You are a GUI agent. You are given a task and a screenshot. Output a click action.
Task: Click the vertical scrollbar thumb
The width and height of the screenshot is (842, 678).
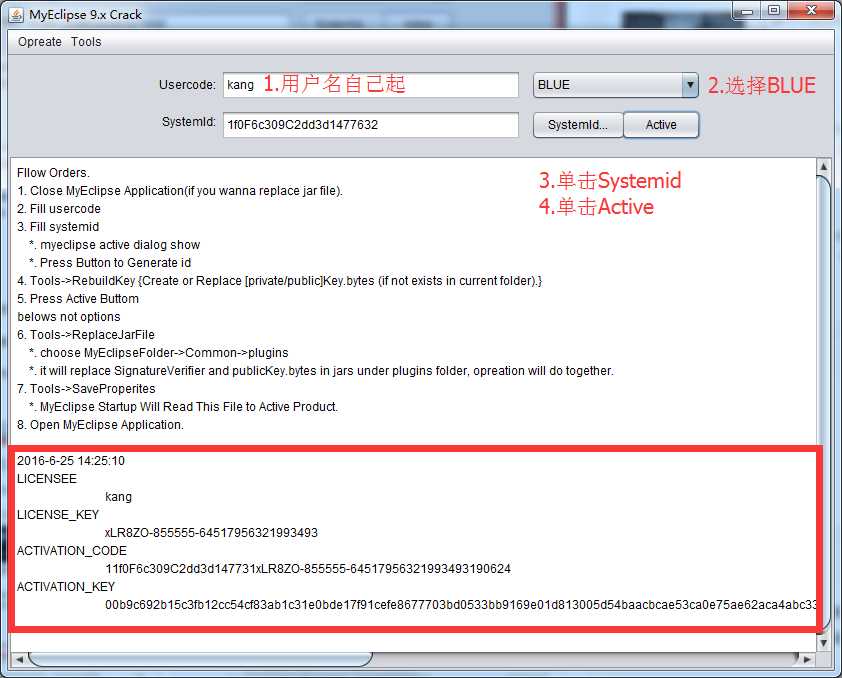[823, 404]
